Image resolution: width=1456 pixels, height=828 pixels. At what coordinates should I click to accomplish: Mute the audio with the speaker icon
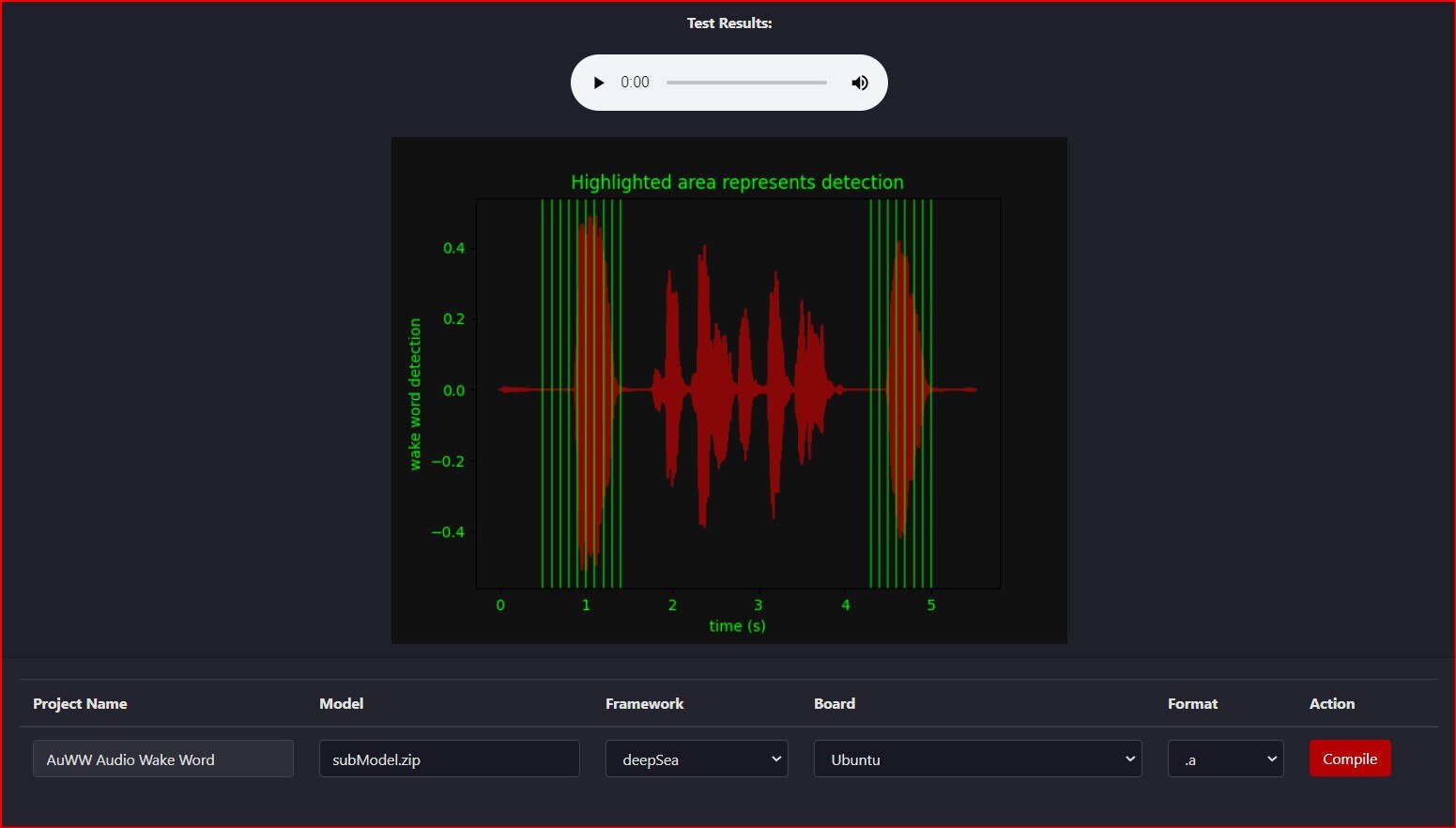click(859, 83)
